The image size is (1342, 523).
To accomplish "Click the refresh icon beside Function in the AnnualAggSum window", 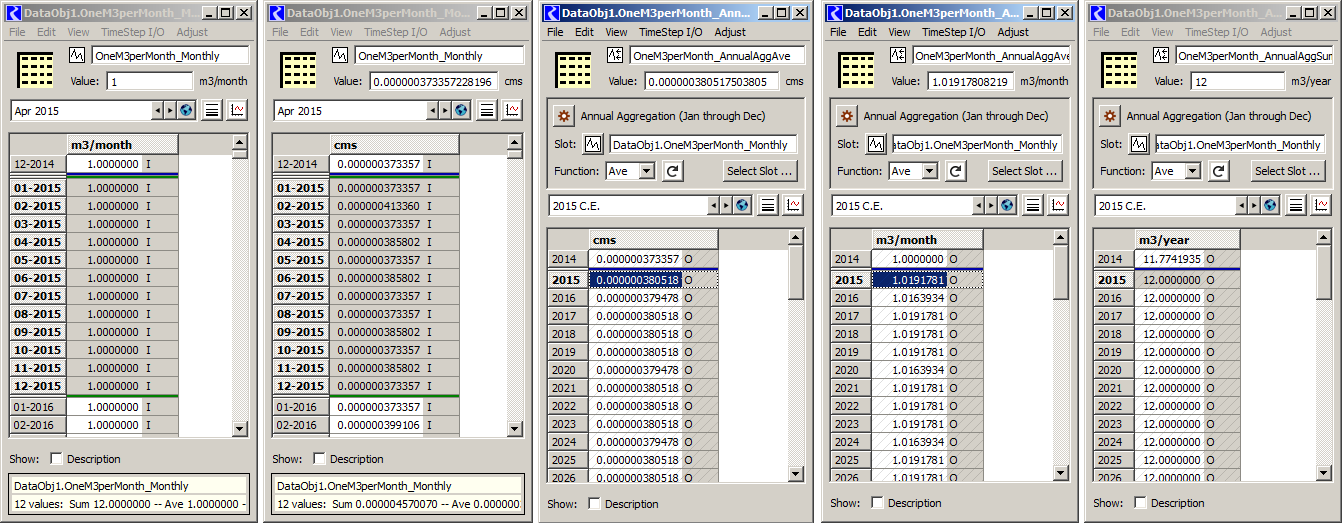I will (x=1219, y=171).
